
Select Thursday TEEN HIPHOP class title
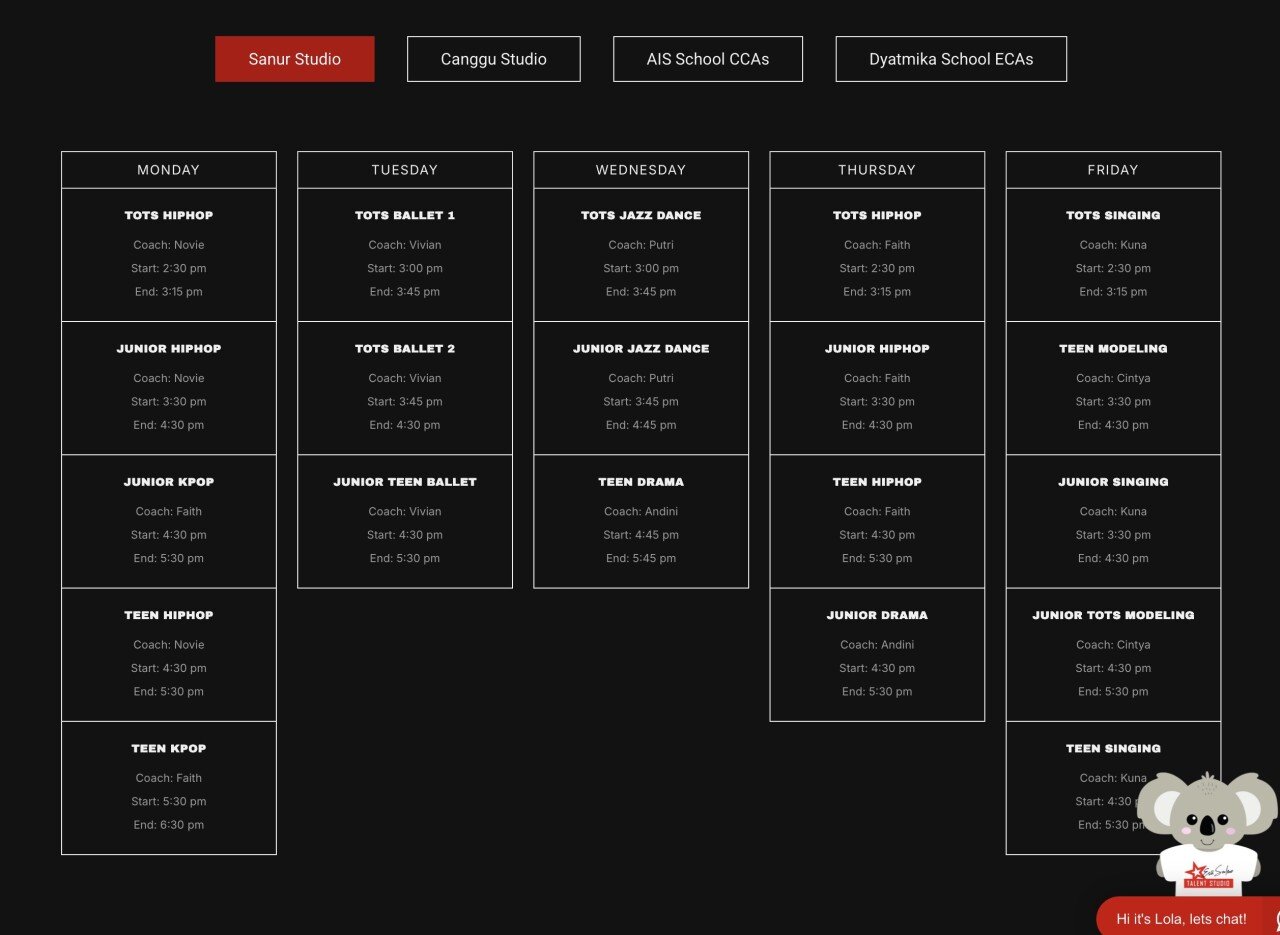point(877,482)
